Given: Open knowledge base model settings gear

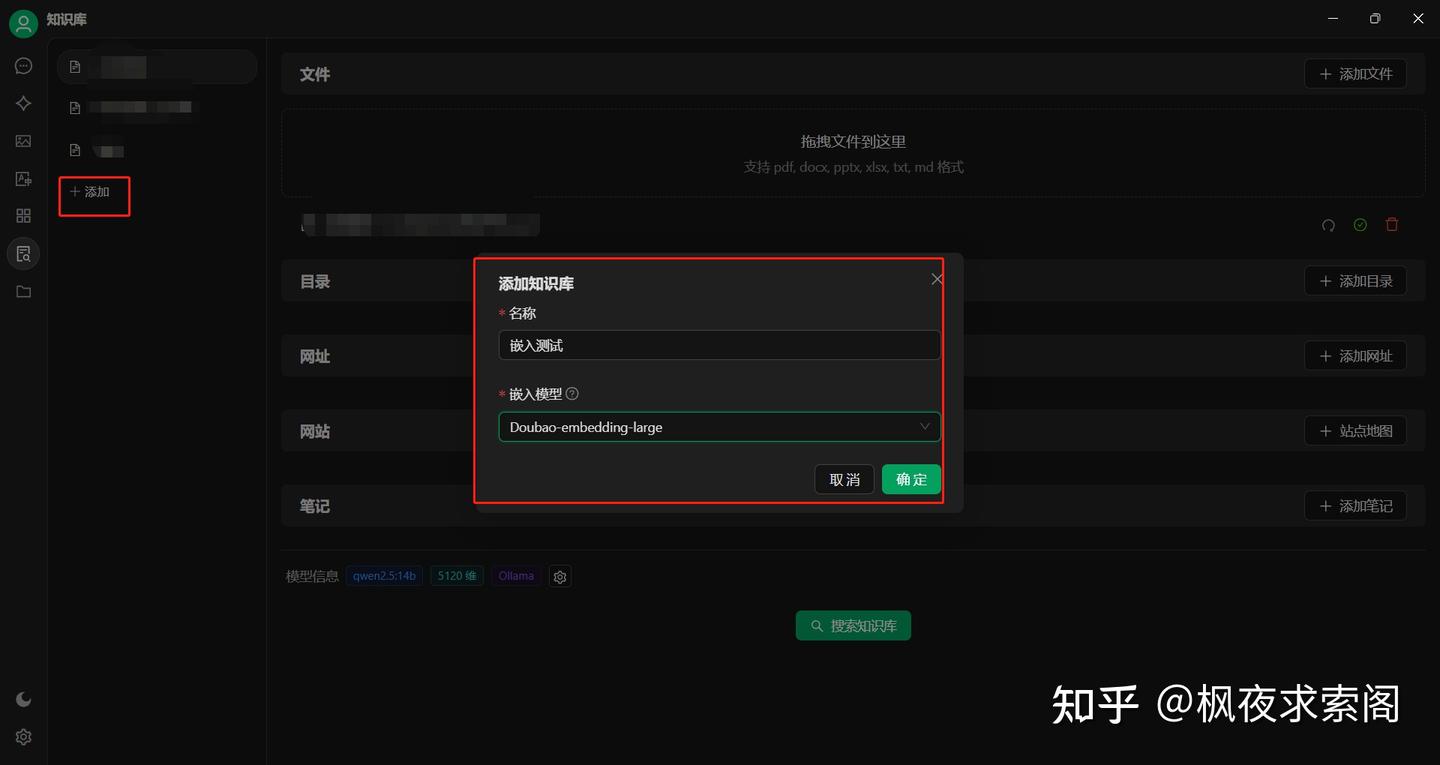Looking at the screenshot, I should [559, 576].
